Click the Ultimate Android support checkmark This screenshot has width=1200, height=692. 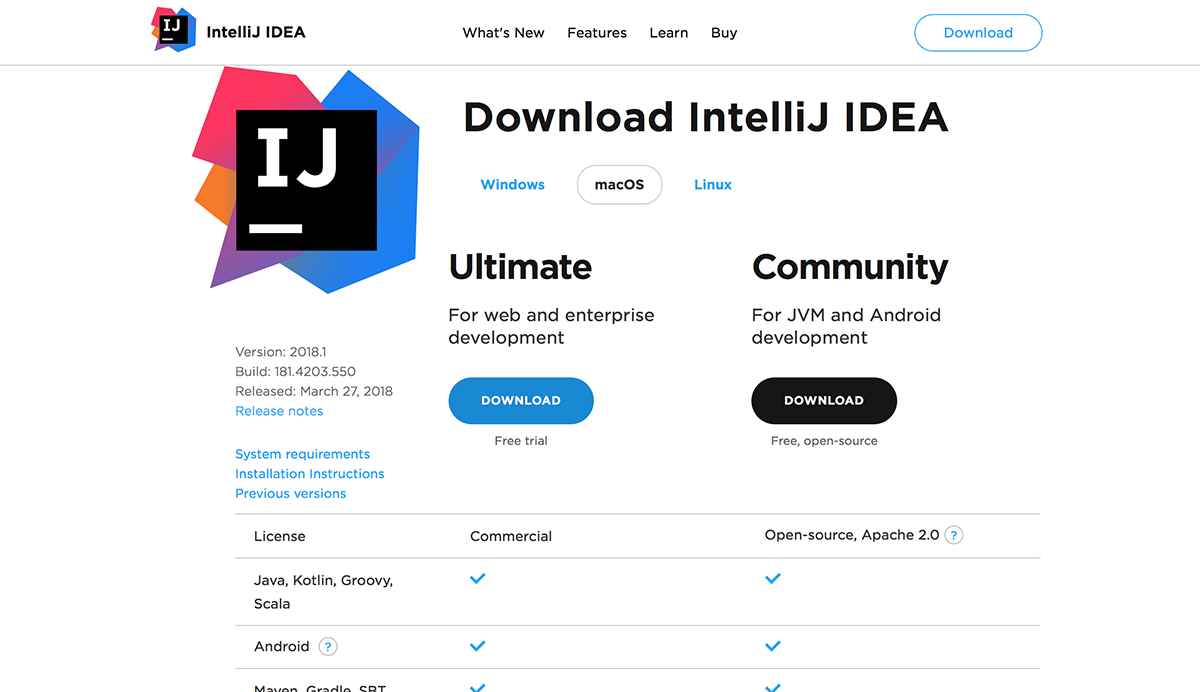click(x=477, y=646)
